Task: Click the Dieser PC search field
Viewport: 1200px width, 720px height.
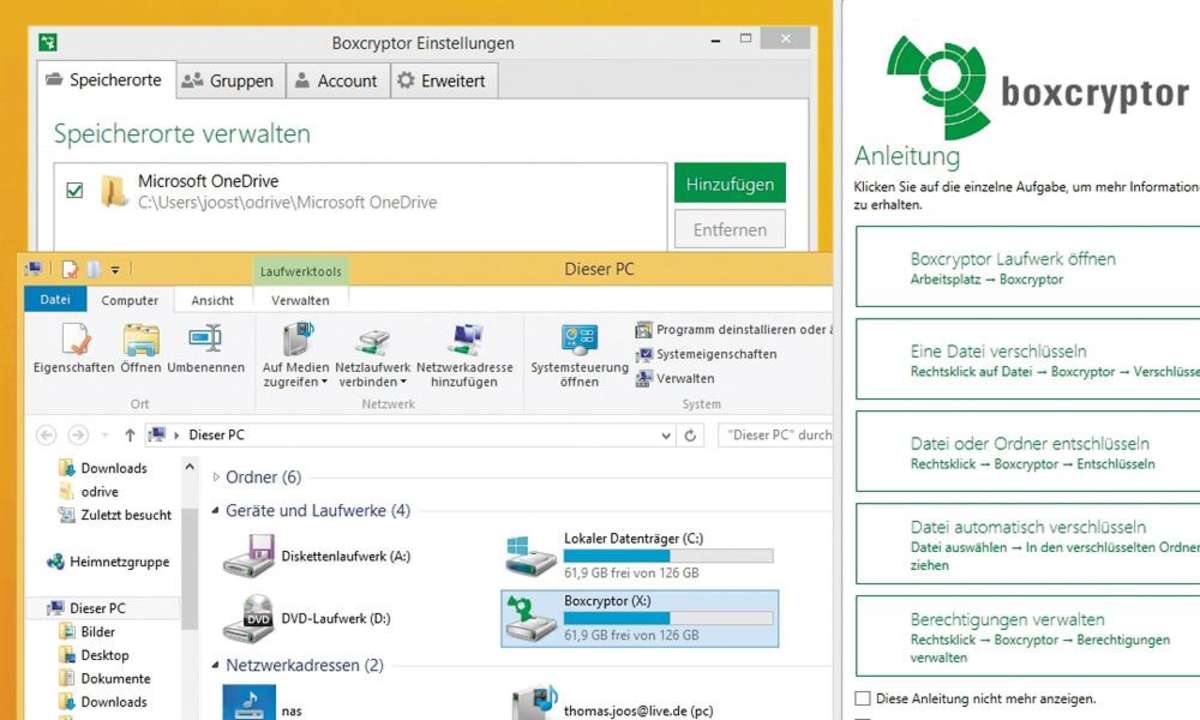Action: click(x=775, y=435)
